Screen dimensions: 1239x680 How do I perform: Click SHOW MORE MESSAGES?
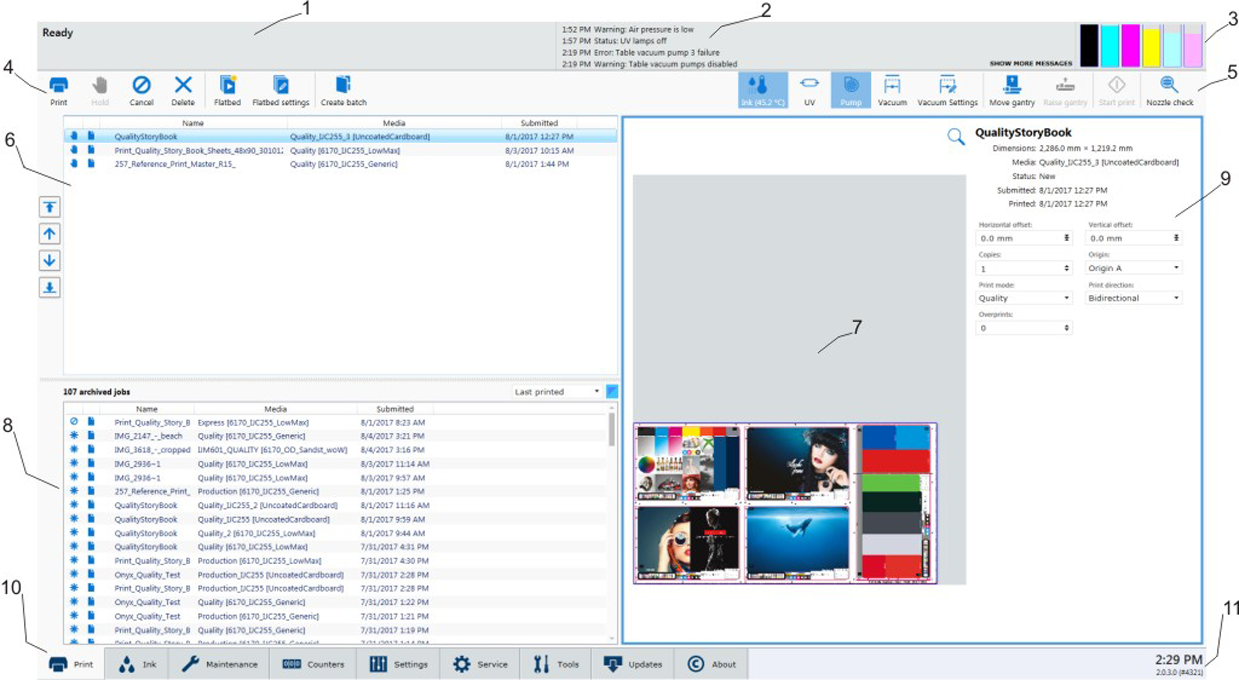pos(1031,63)
